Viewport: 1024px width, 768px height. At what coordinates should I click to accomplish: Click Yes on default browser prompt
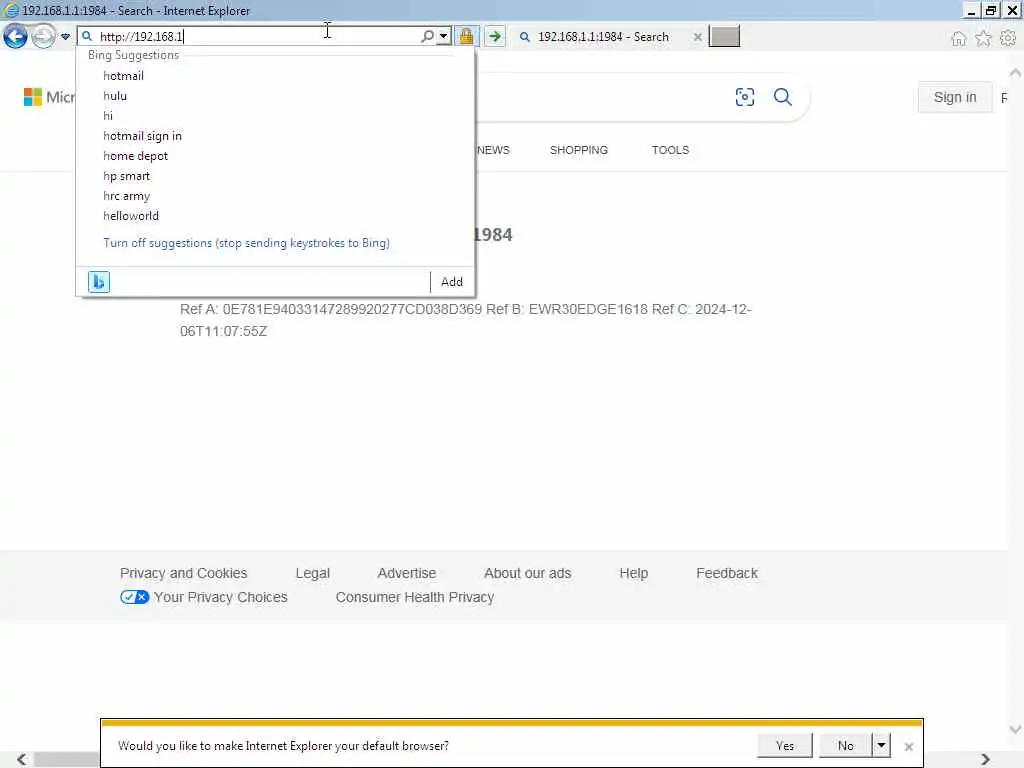point(784,746)
